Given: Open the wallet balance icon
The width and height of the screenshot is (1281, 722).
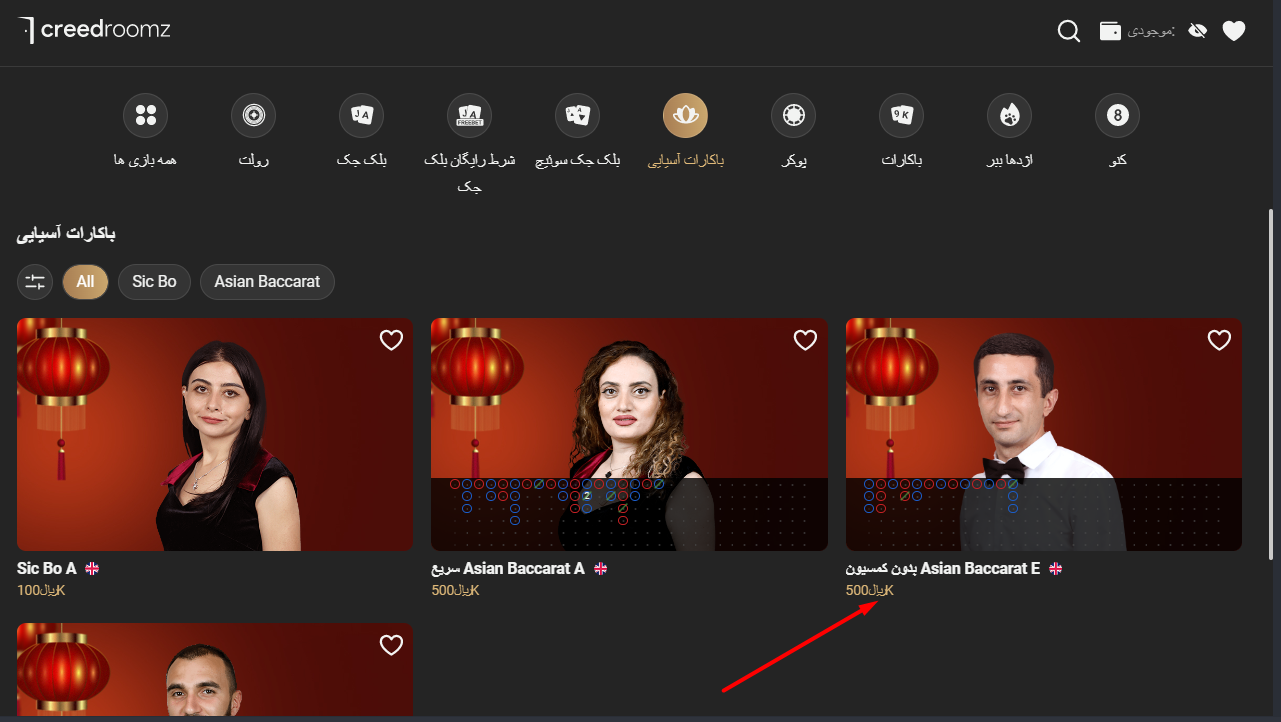Looking at the screenshot, I should (1110, 31).
